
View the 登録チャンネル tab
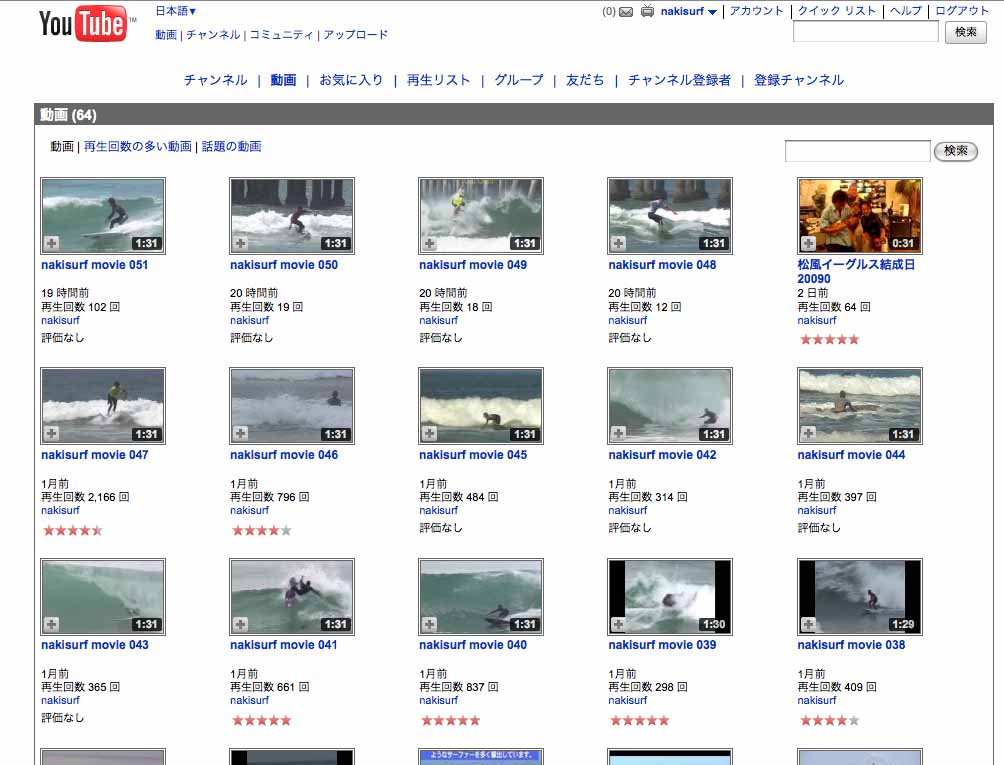798,80
